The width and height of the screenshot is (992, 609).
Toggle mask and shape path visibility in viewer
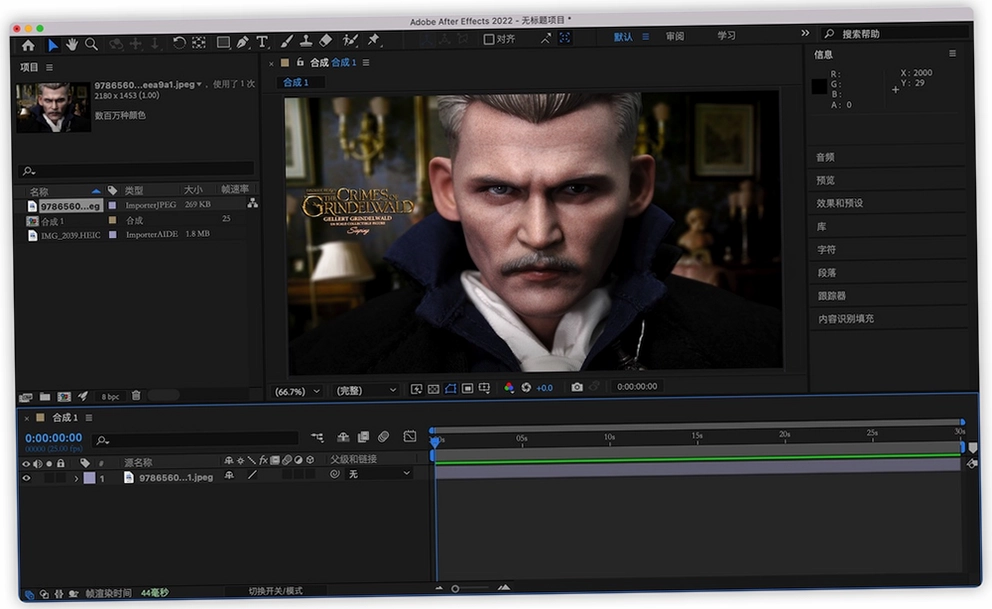point(450,388)
